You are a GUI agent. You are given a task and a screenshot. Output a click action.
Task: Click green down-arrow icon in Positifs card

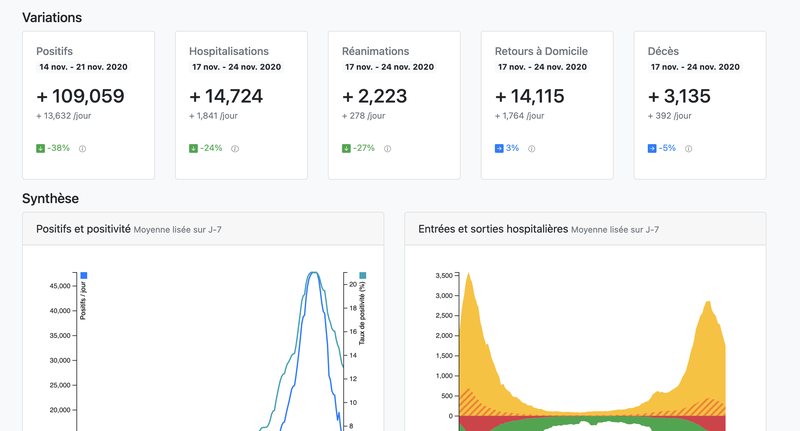tap(40, 148)
